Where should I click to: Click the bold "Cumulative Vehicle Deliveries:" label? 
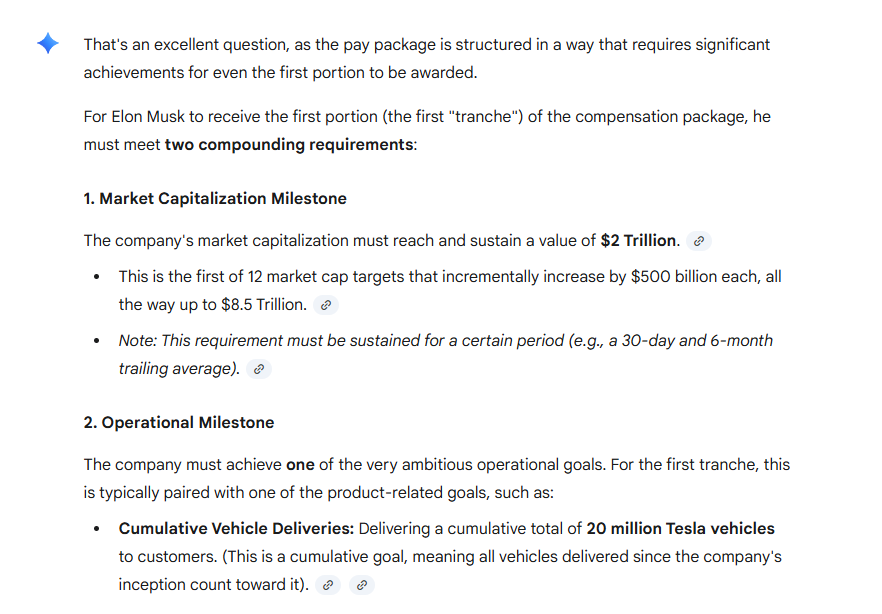tap(236, 529)
